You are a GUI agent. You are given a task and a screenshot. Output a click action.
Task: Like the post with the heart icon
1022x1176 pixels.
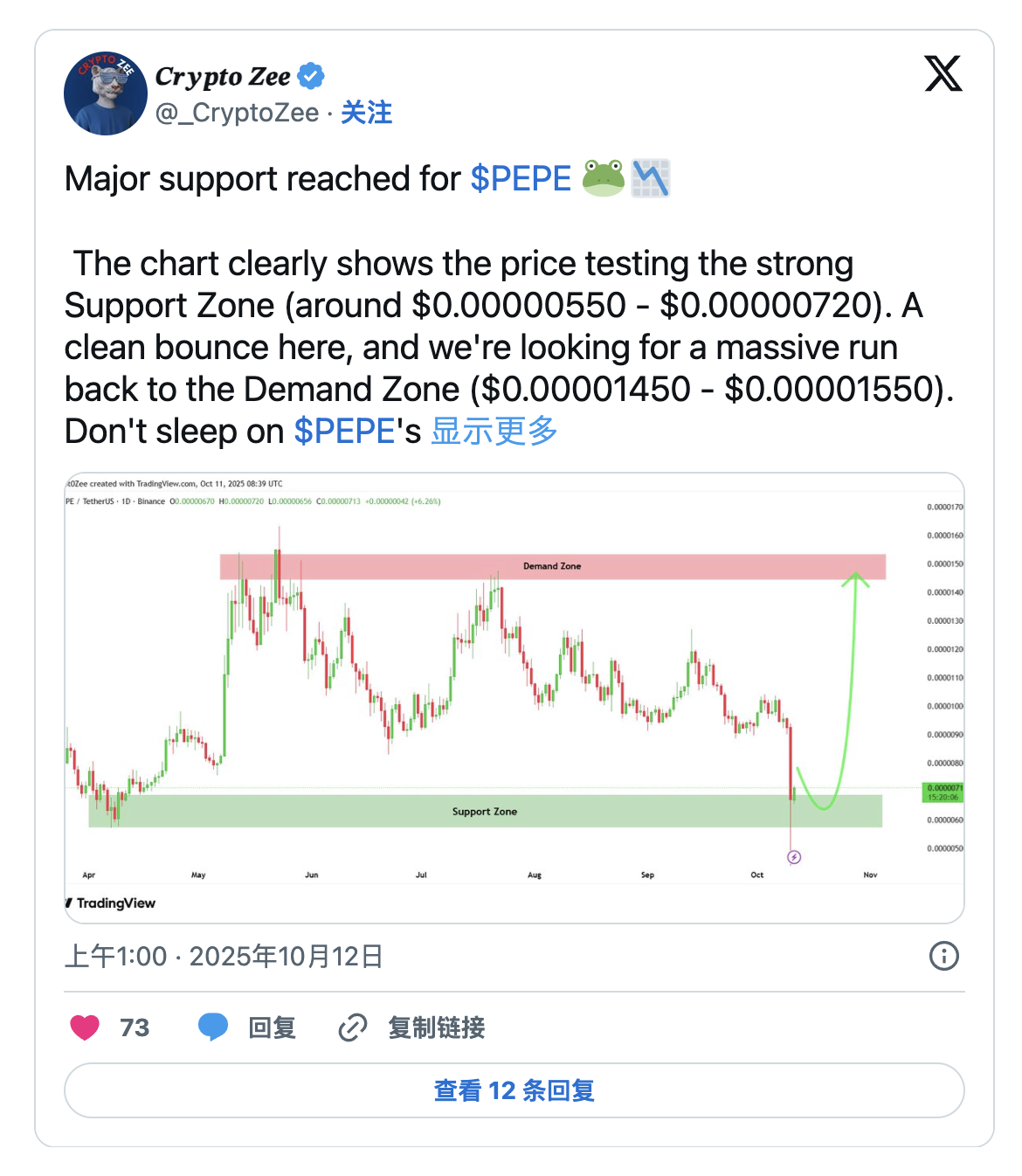pyautogui.click(x=85, y=1027)
